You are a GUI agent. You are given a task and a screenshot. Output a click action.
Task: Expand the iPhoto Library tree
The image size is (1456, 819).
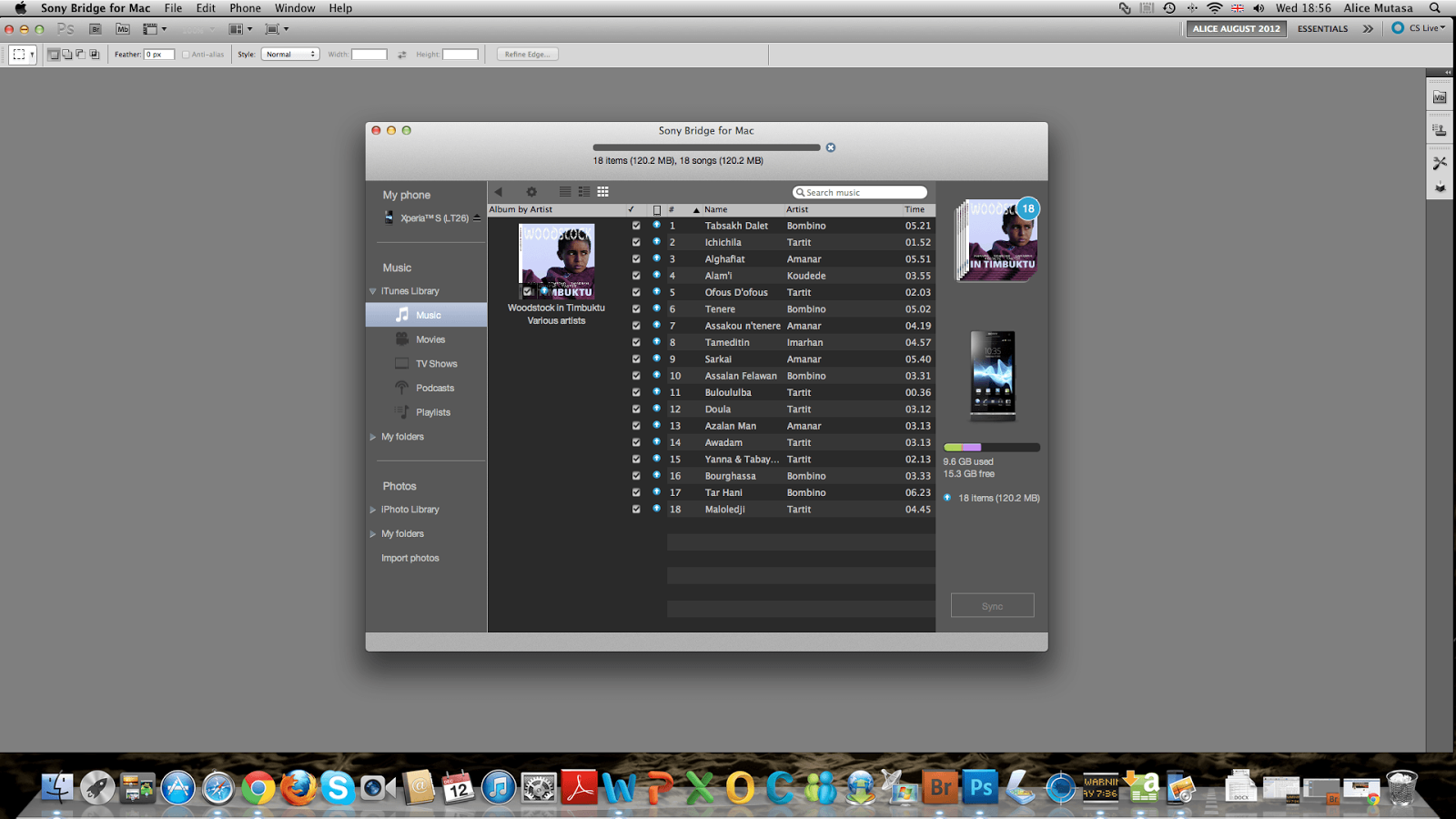(372, 510)
